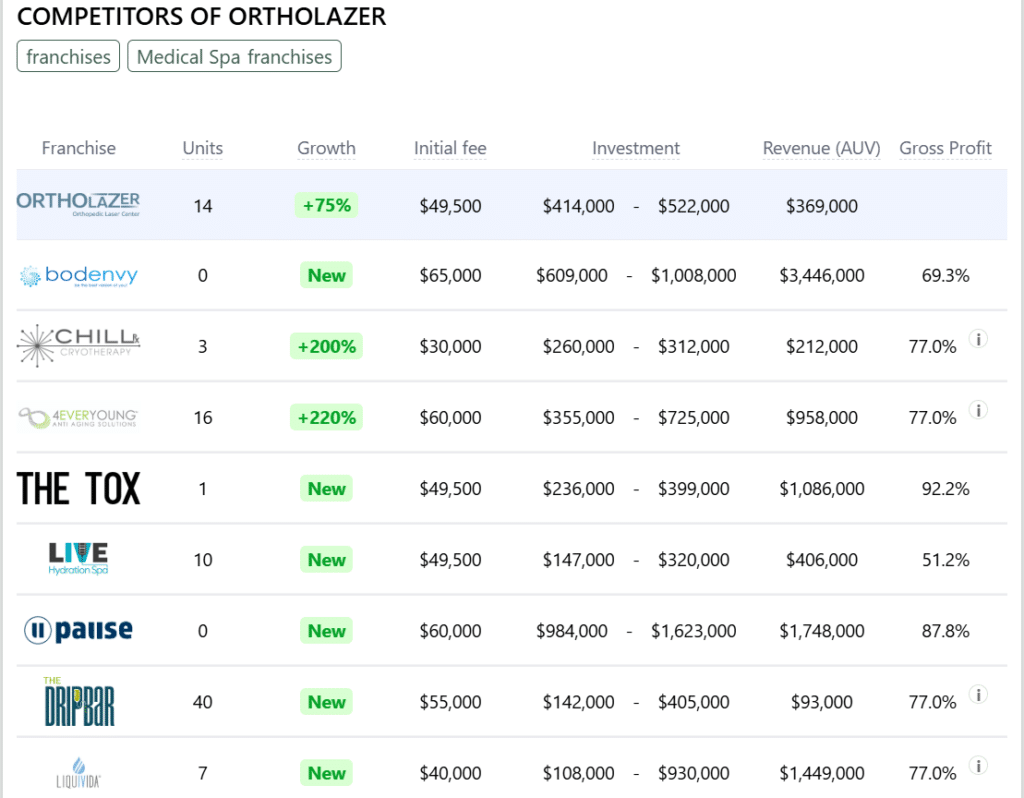Click the $609,000 investment lower value
Screen dimensions: 1024x798
click(x=571, y=276)
